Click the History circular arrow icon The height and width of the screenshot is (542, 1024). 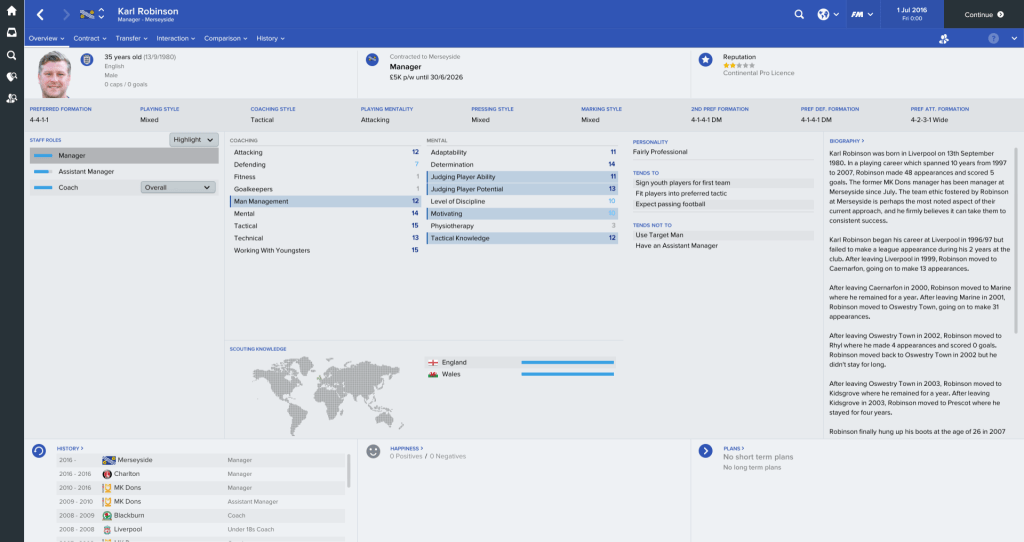coord(38,451)
